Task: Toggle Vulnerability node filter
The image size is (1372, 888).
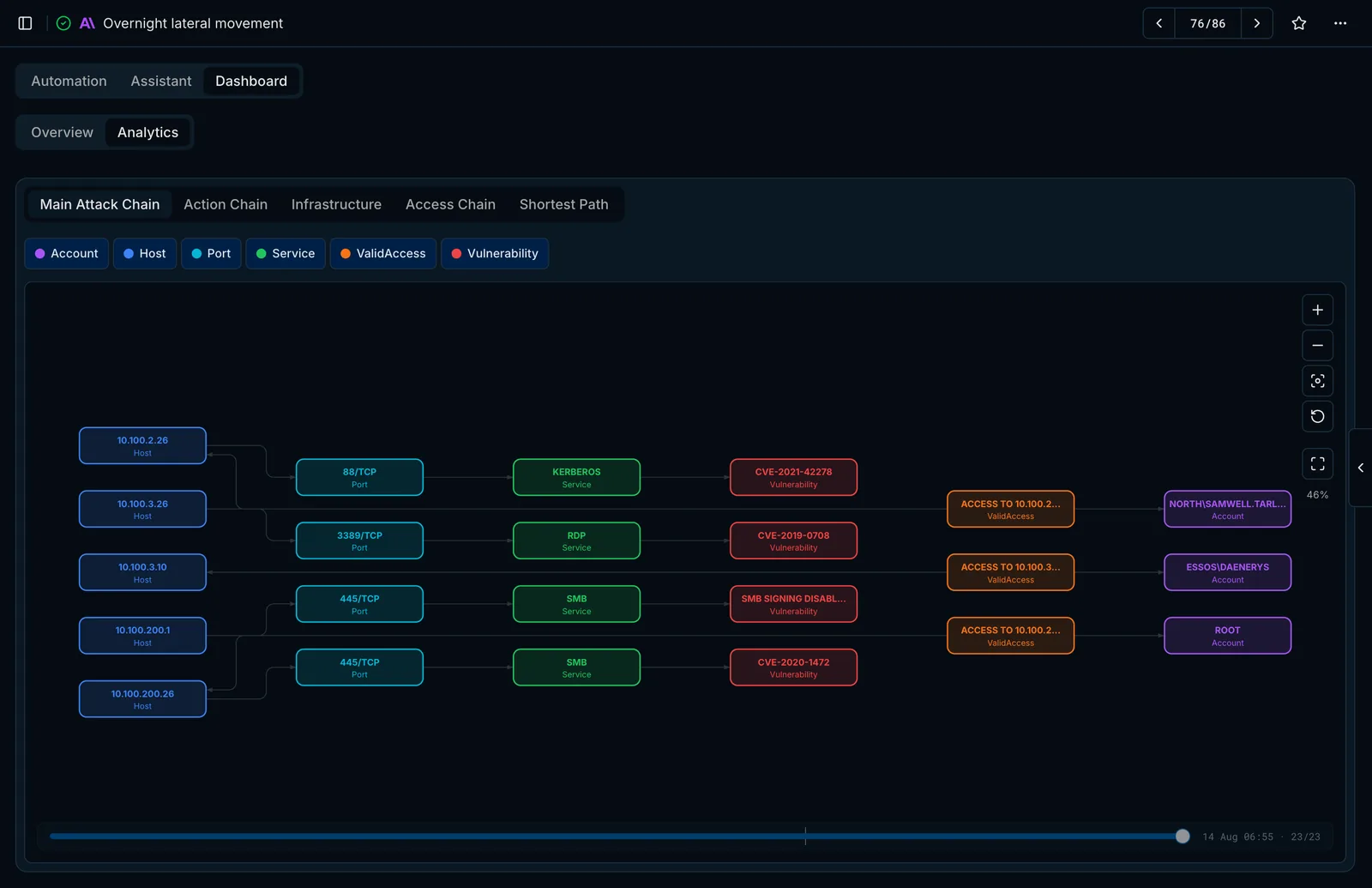Action: pos(495,253)
